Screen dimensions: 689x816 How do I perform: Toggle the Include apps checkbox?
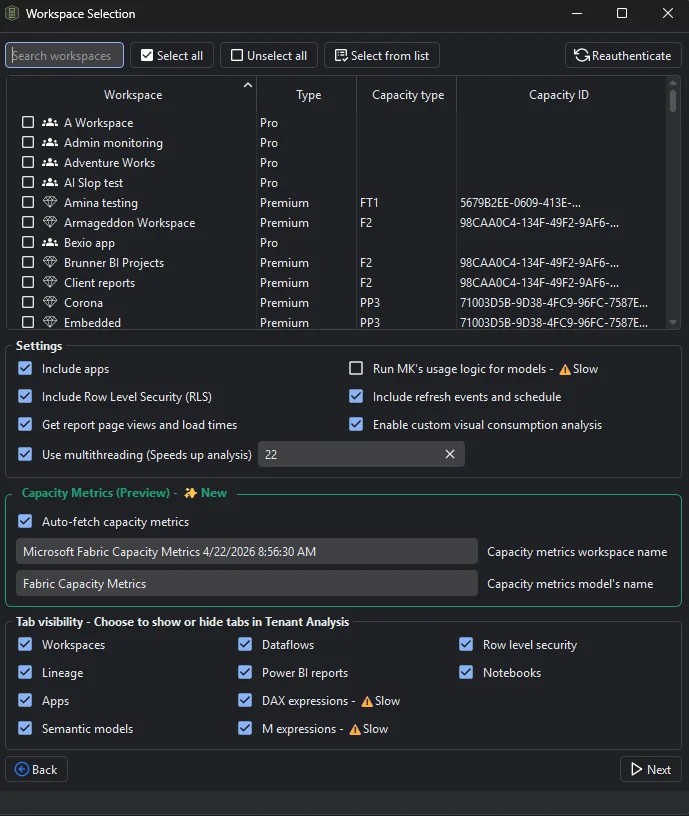[25, 368]
